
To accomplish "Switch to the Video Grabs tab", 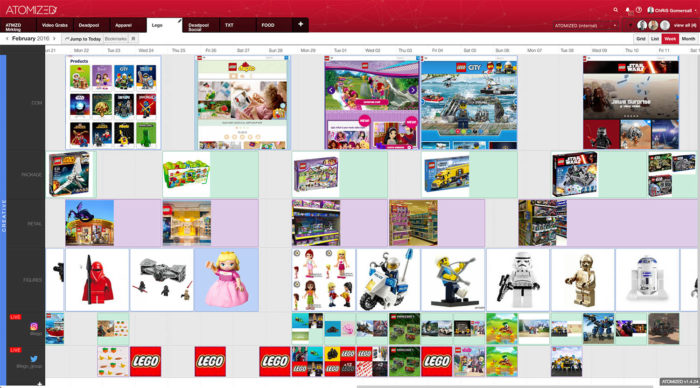I will pos(54,25).
